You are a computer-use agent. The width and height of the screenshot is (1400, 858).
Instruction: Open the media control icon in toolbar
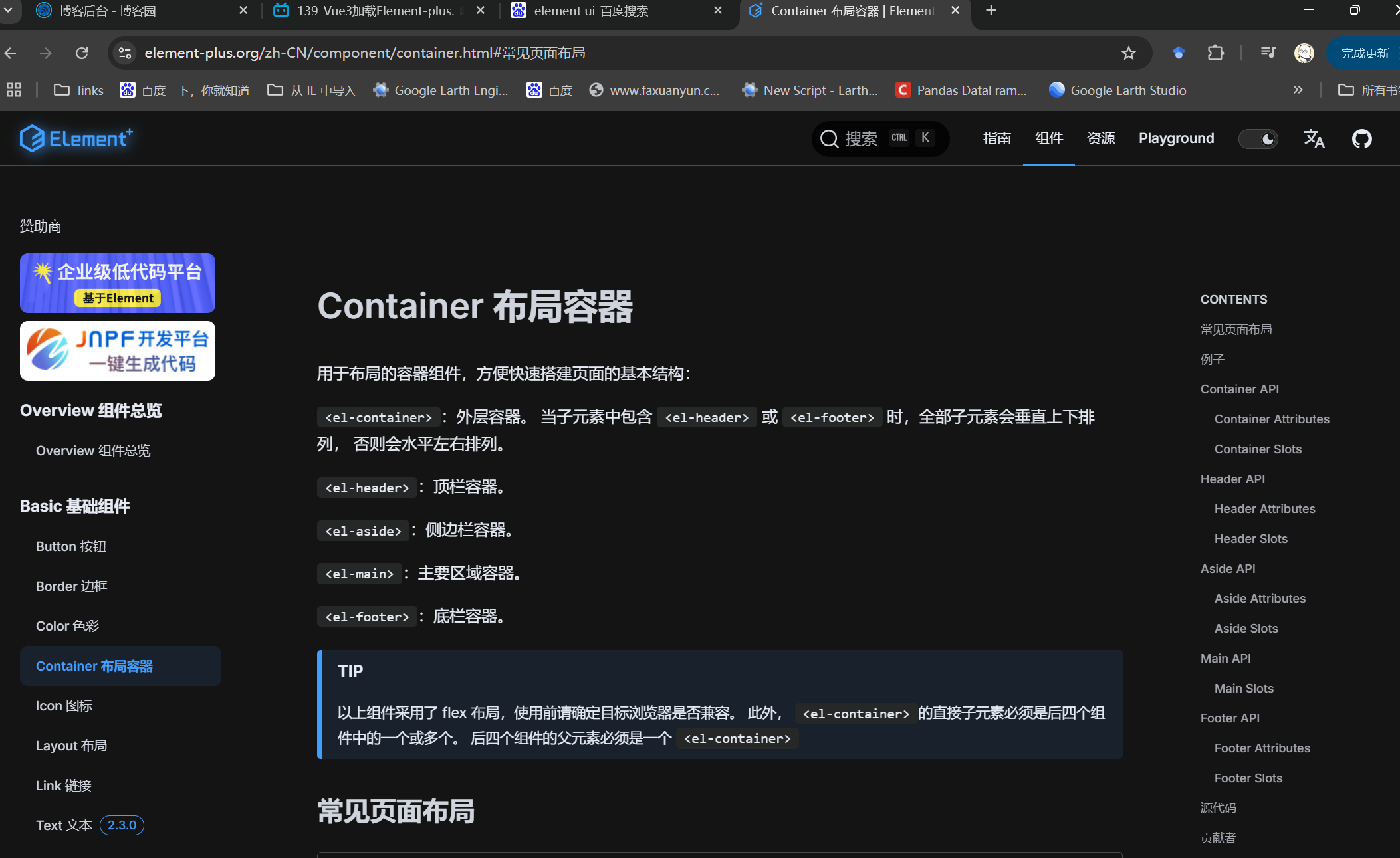[x=1268, y=53]
